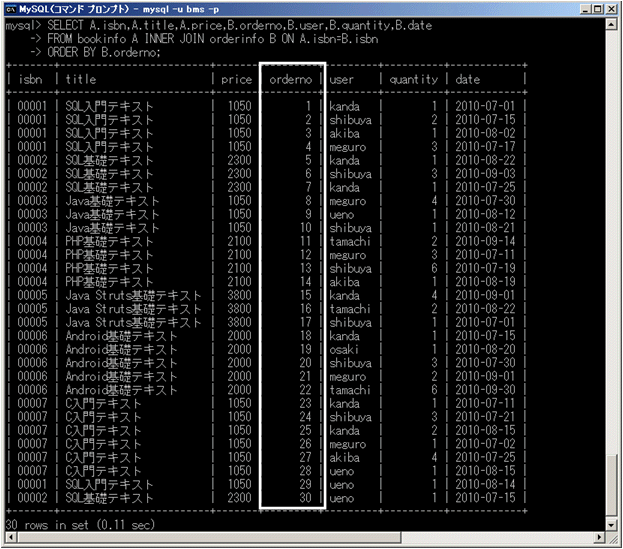Click orderno 25 cell
This screenshot has height=549, width=623.
point(306,430)
